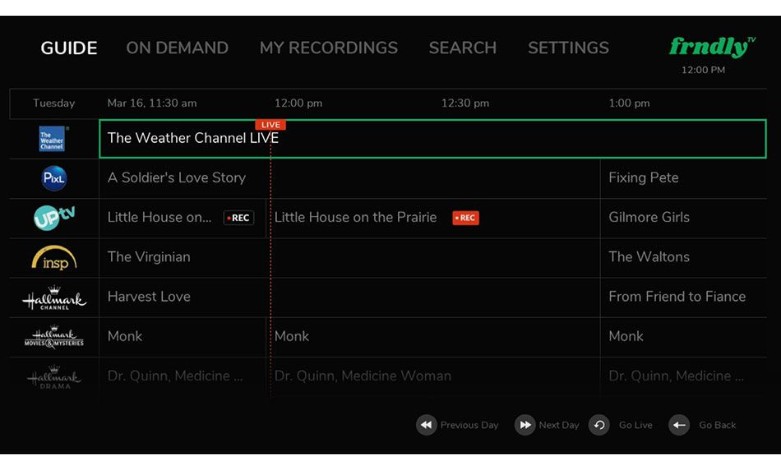Viewport: 781px width, 470px height.
Task: Click REC badge on 11:30 Little House
Action: pyautogui.click(x=239, y=218)
